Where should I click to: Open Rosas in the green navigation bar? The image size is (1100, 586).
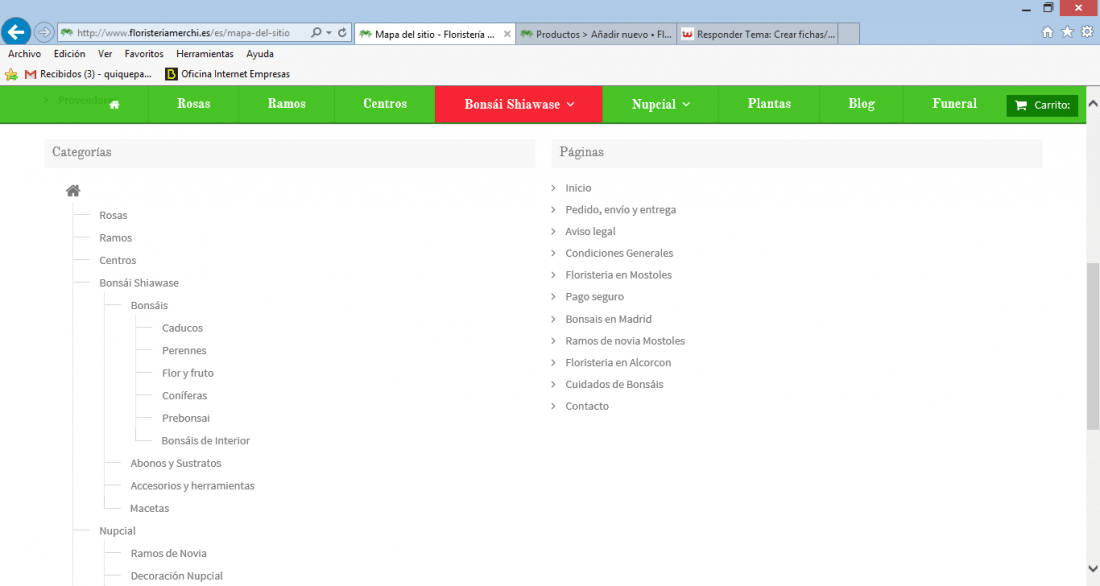[194, 104]
